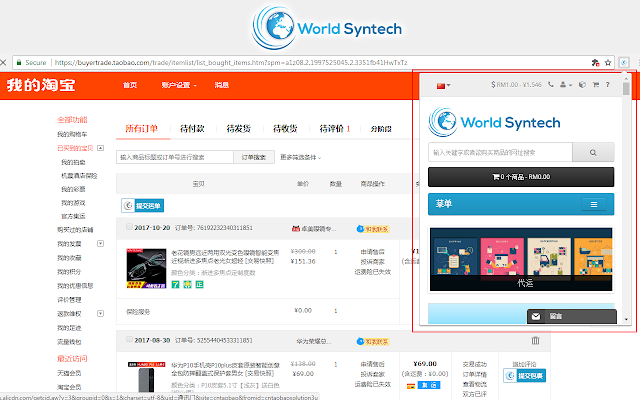Open the 账户设置 dropdown in the header

tap(179, 85)
